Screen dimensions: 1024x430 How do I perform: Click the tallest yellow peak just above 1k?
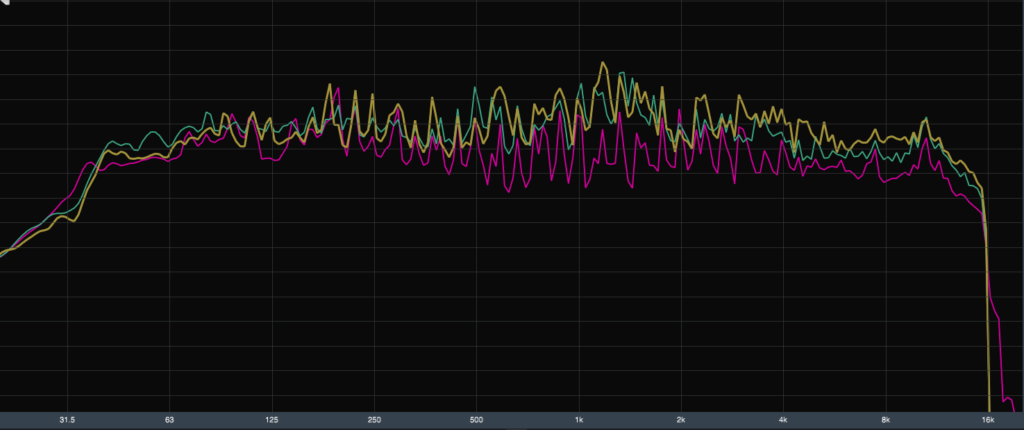603,64
